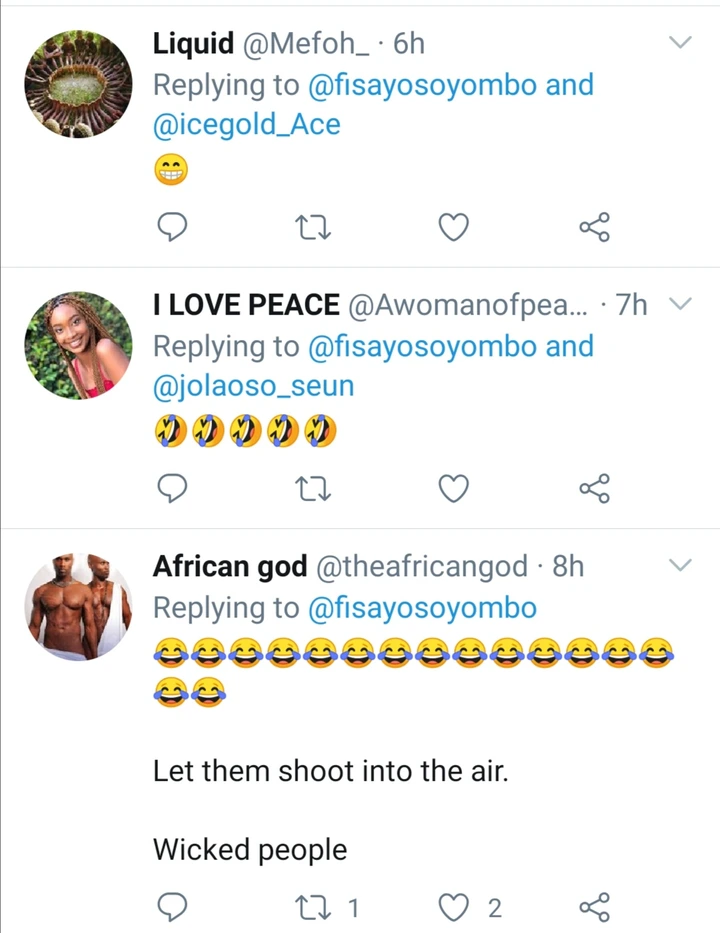Image resolution: width=720 pixels, height=933 pixels.
Task: Like the tweet by Liquid
Action: point(454,230)
